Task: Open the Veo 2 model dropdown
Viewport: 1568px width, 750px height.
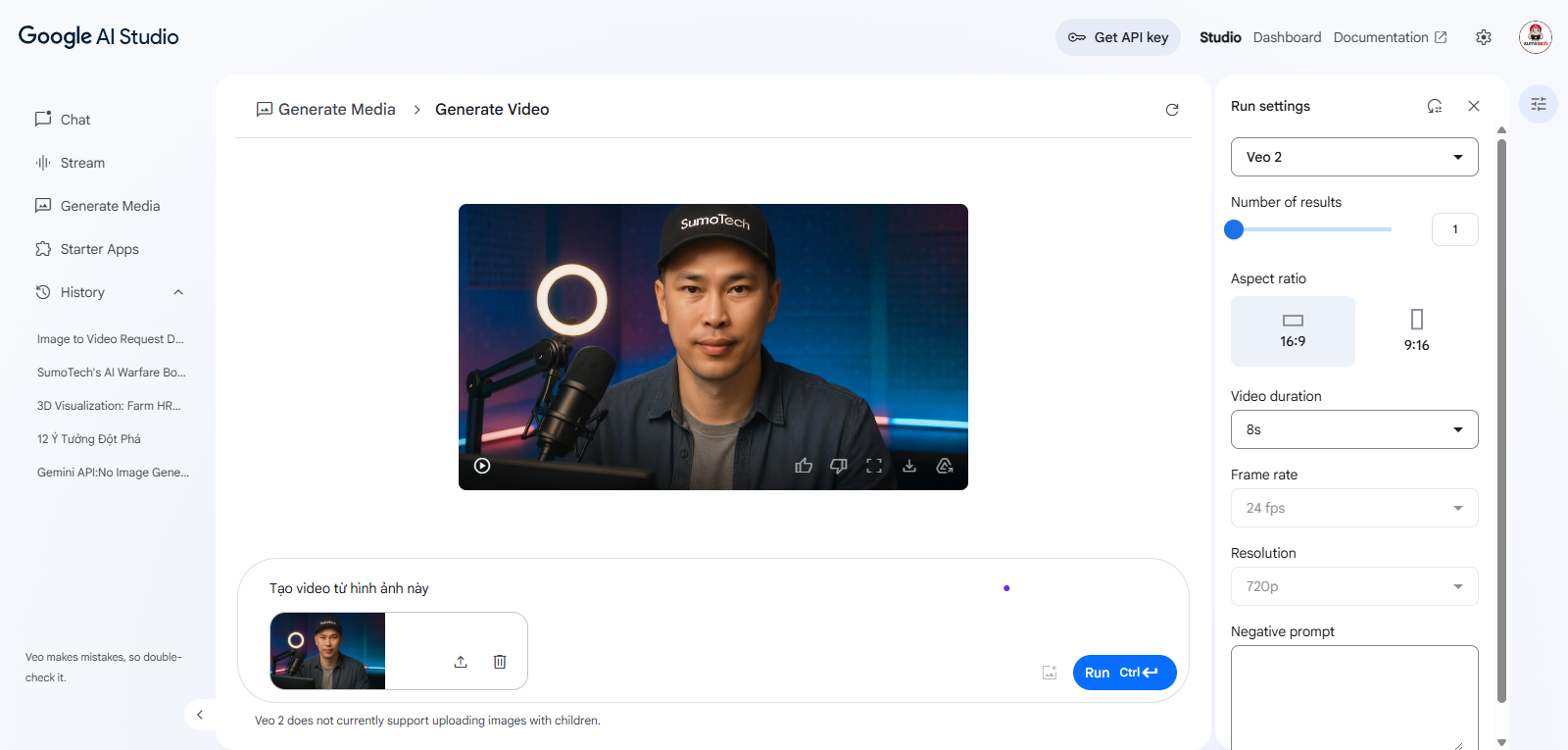Action: 1354,157
